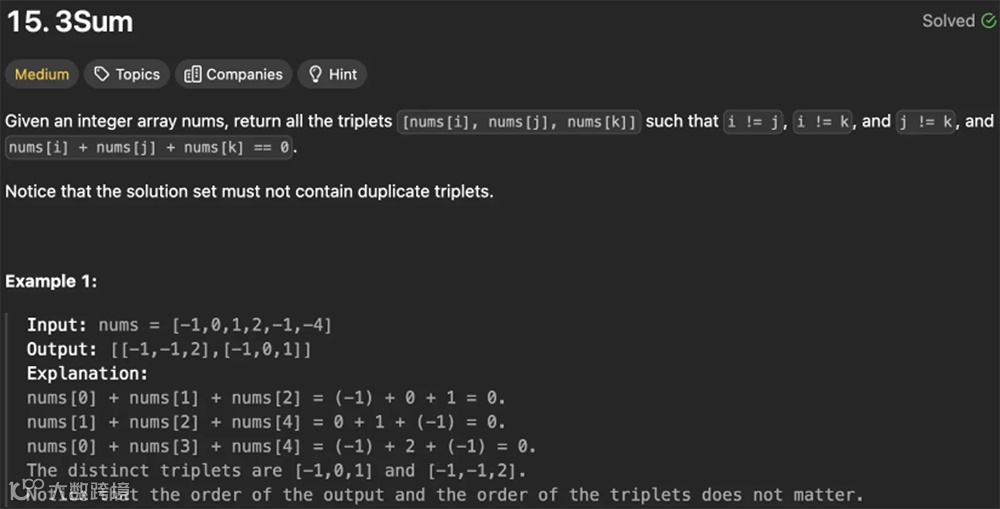The image size is (1000, 509).
Task: Click the "15. 3Sum" problem title
Action: pyautogui.click(x=70, y=22)
